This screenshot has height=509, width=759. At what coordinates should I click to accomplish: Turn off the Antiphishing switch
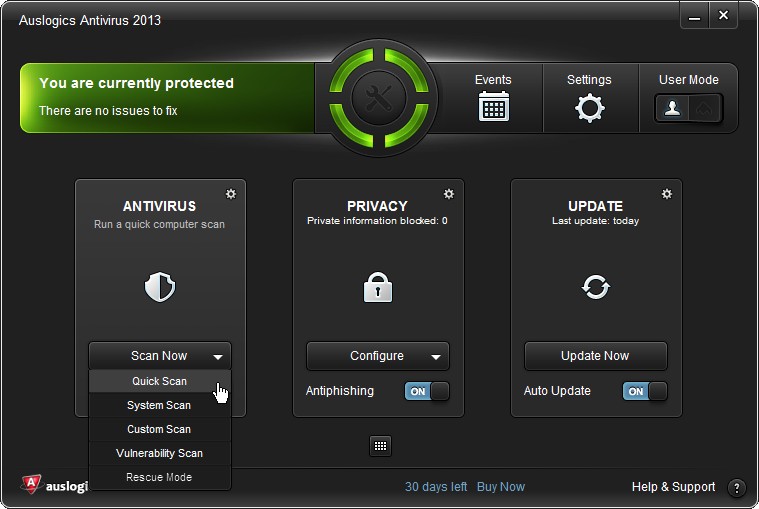pos(427,391)
